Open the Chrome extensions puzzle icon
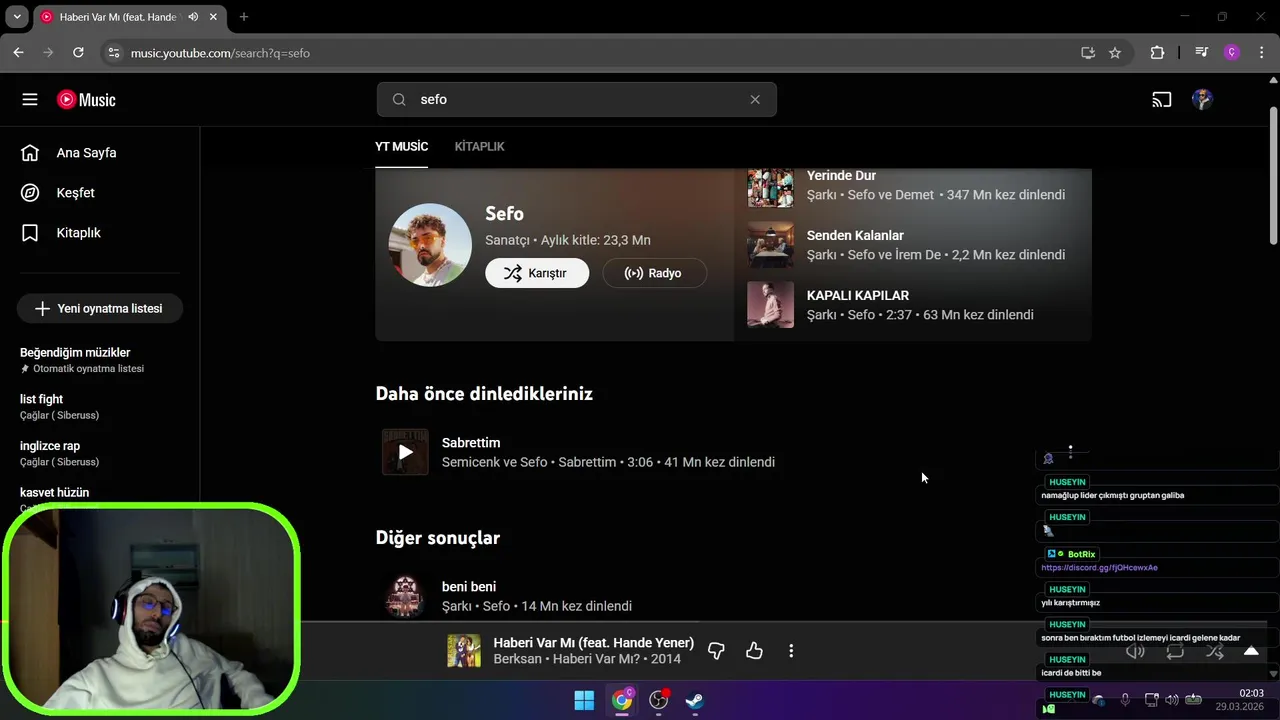 tap(1158, 53)
